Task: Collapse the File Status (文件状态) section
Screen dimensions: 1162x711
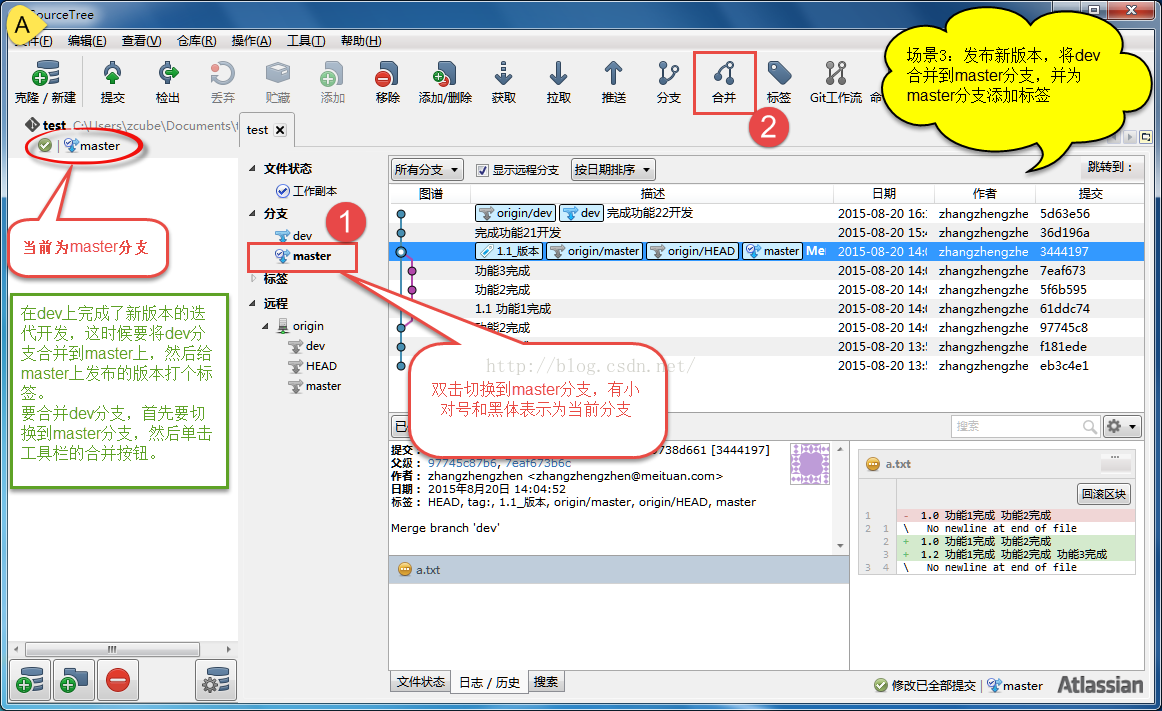Action: (x=252, y=168)
